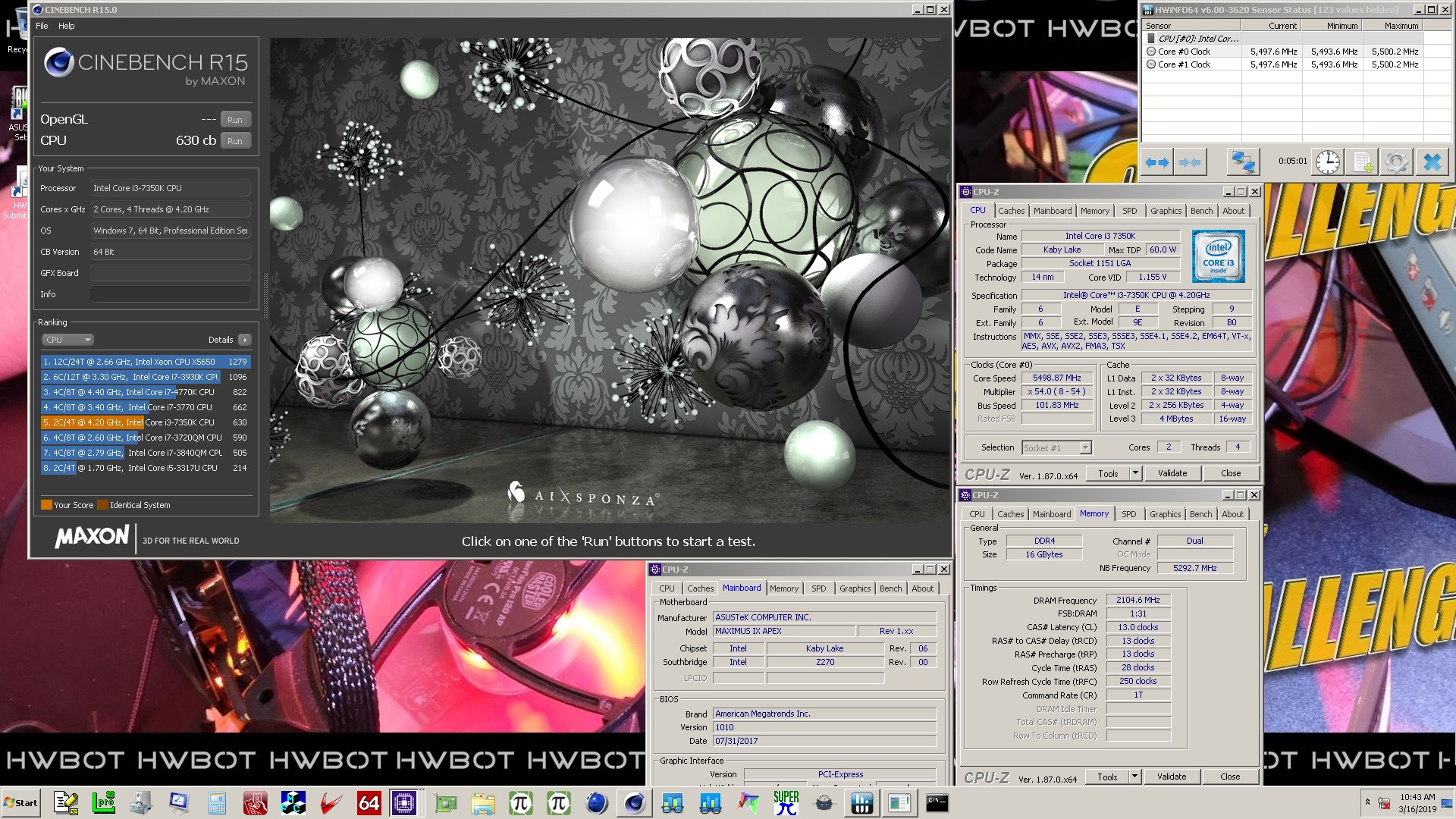The height and width of the screenshot is (819, 1456).
Task: Open HWiNFO remote network monitors button
Action: pos(1243,162)
